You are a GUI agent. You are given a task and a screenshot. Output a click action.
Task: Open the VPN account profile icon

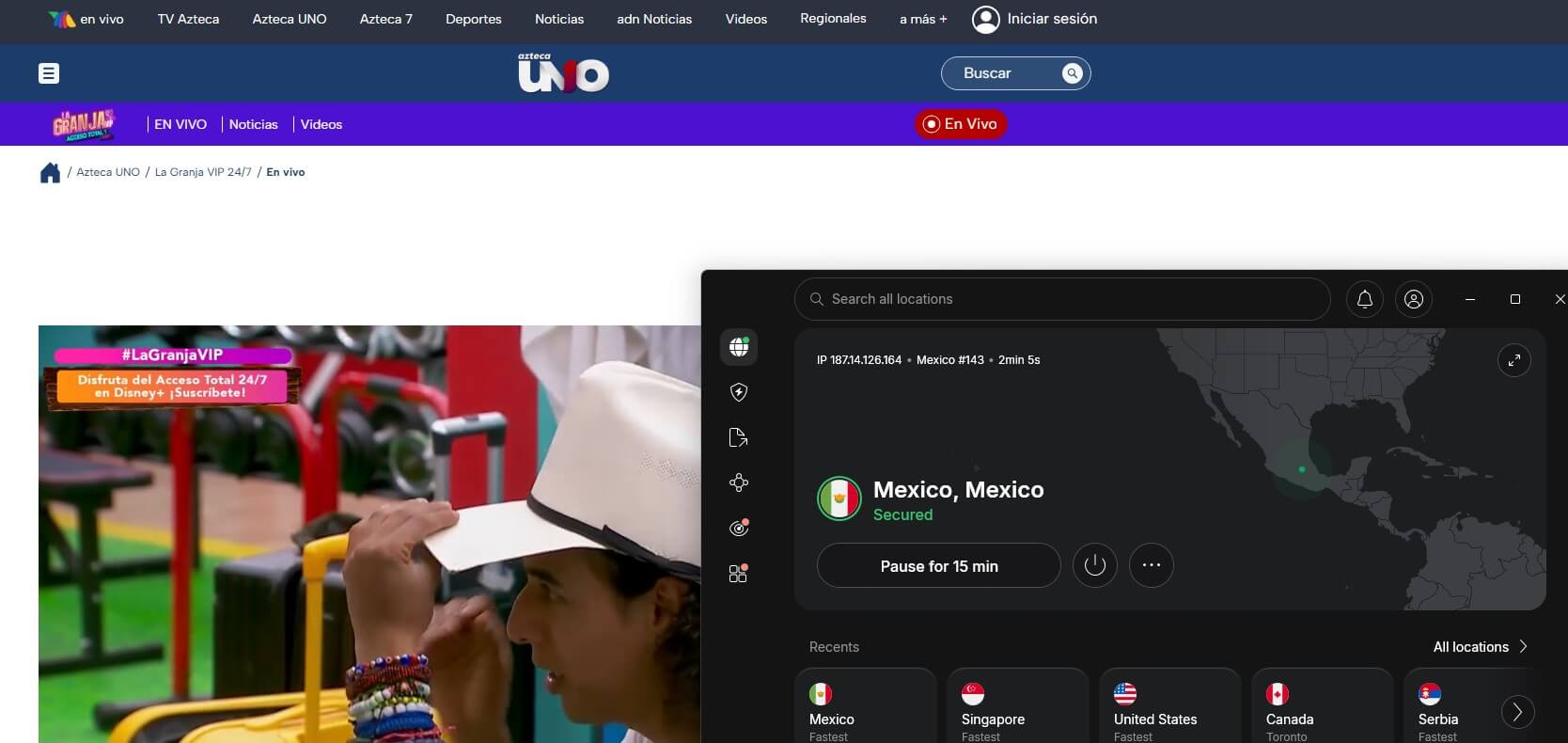(x=1414, y=299)
